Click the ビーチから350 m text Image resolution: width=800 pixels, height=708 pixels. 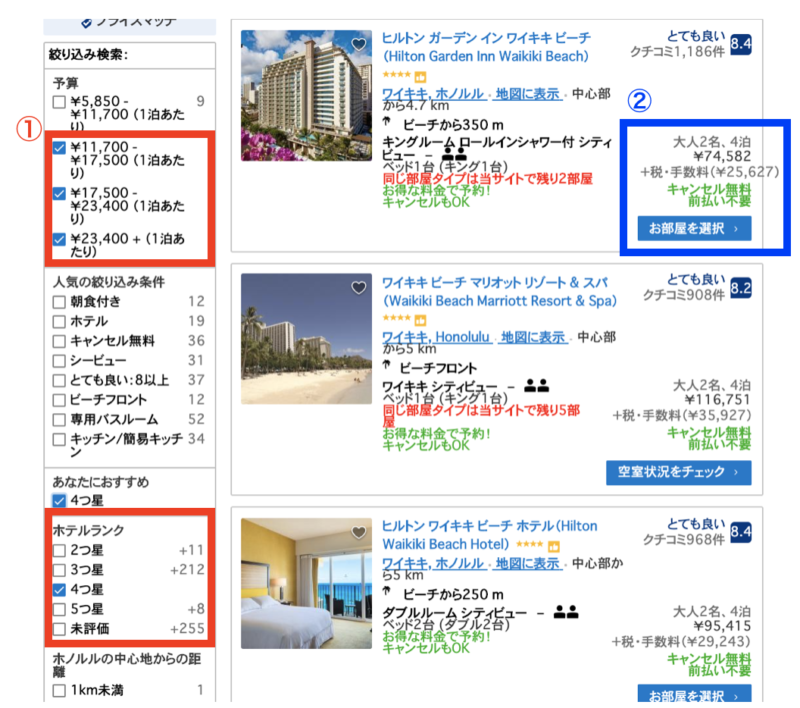click(453, 125)
